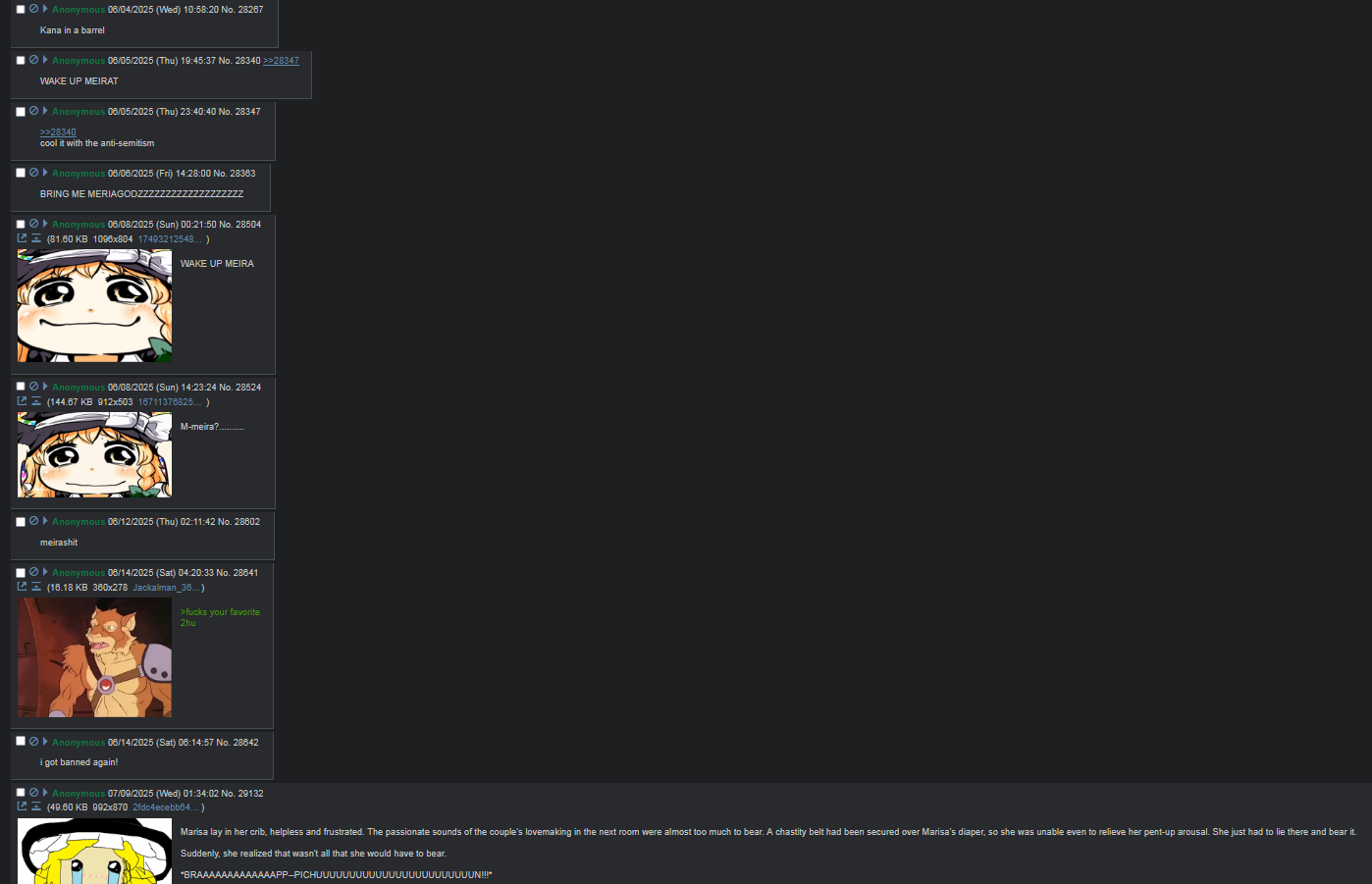Expand the M-meira? post thumbnail
The width and height of the screenshot is (1372, 884).
(94, 454)
